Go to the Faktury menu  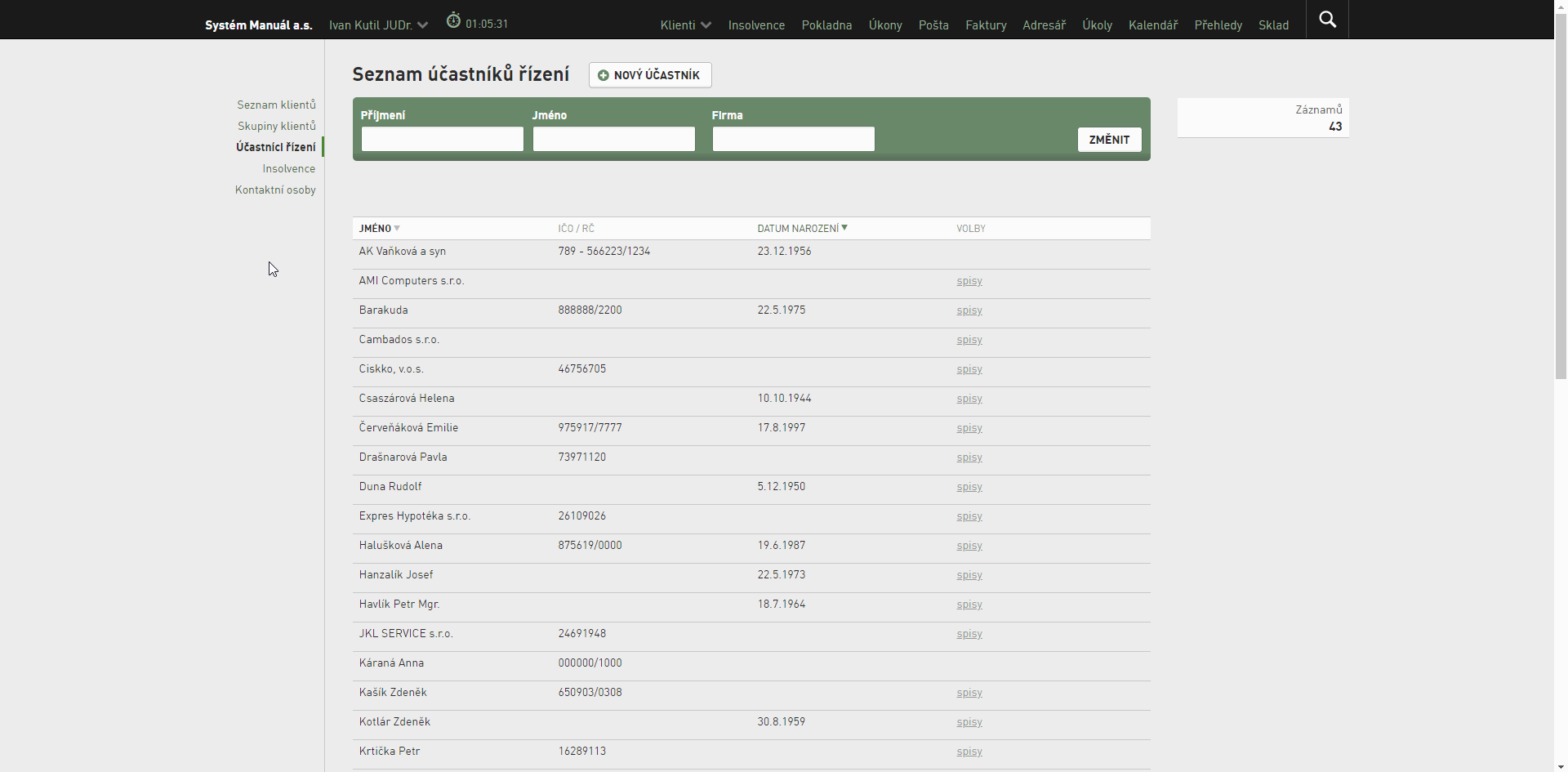click(x=986, y=25)
